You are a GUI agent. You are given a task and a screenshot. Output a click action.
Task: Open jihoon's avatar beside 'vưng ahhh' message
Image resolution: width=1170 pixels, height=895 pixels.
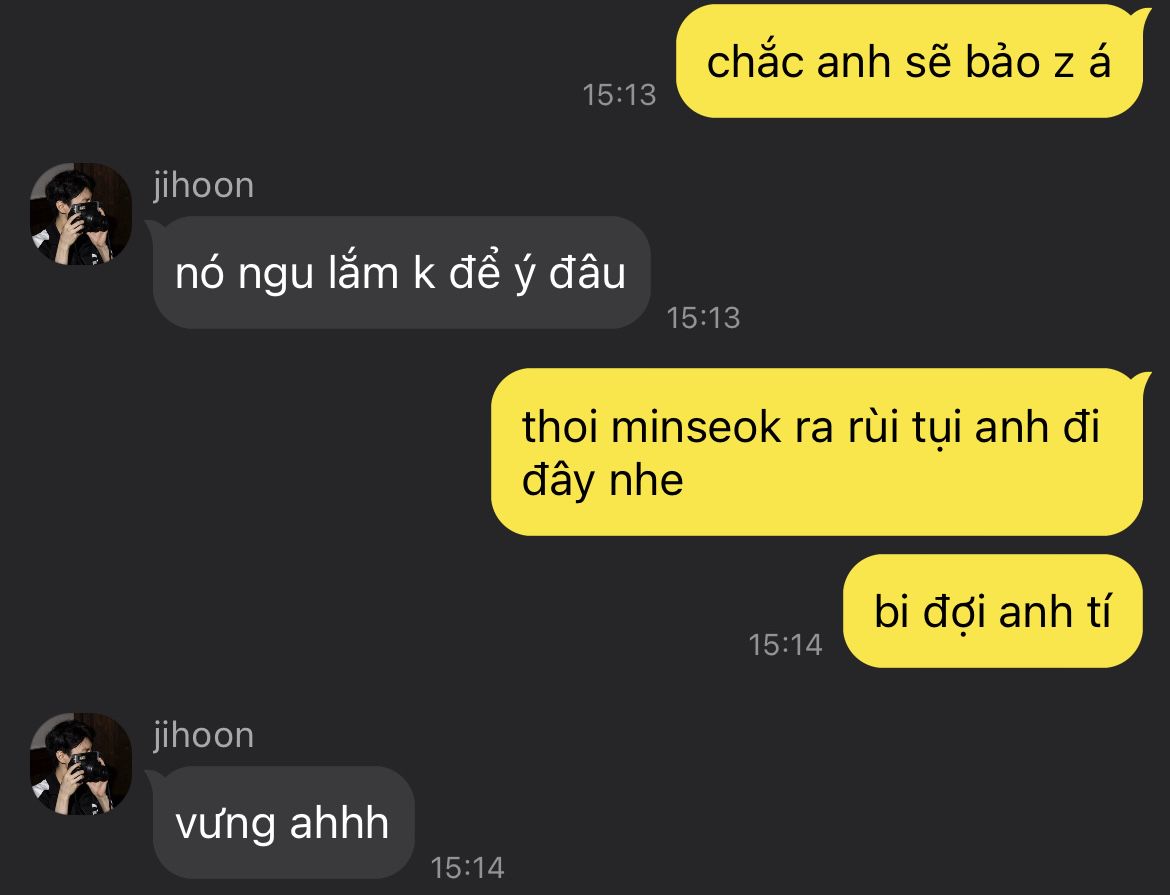[x=81, y=764]
